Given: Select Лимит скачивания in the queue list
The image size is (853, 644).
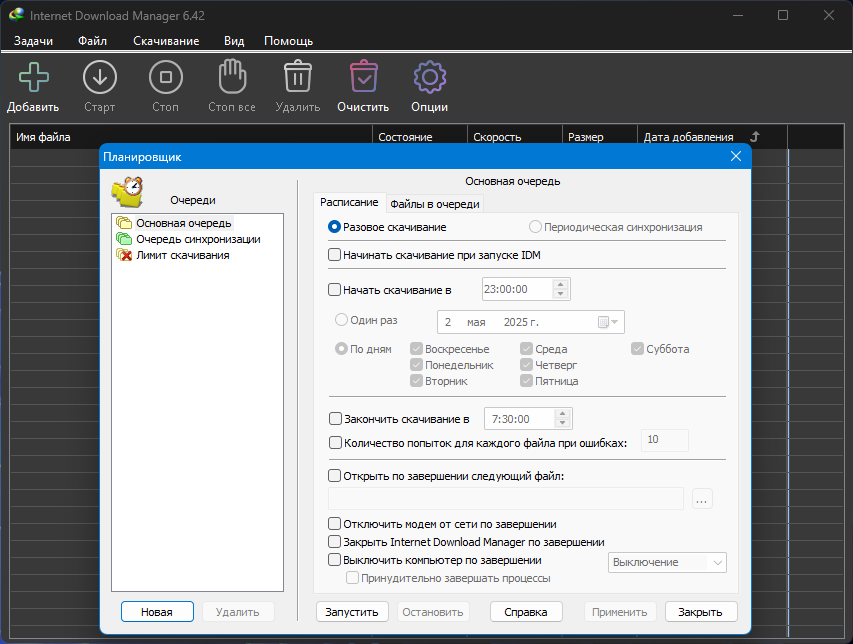Looking at the screenshot, I should point(183,255).
